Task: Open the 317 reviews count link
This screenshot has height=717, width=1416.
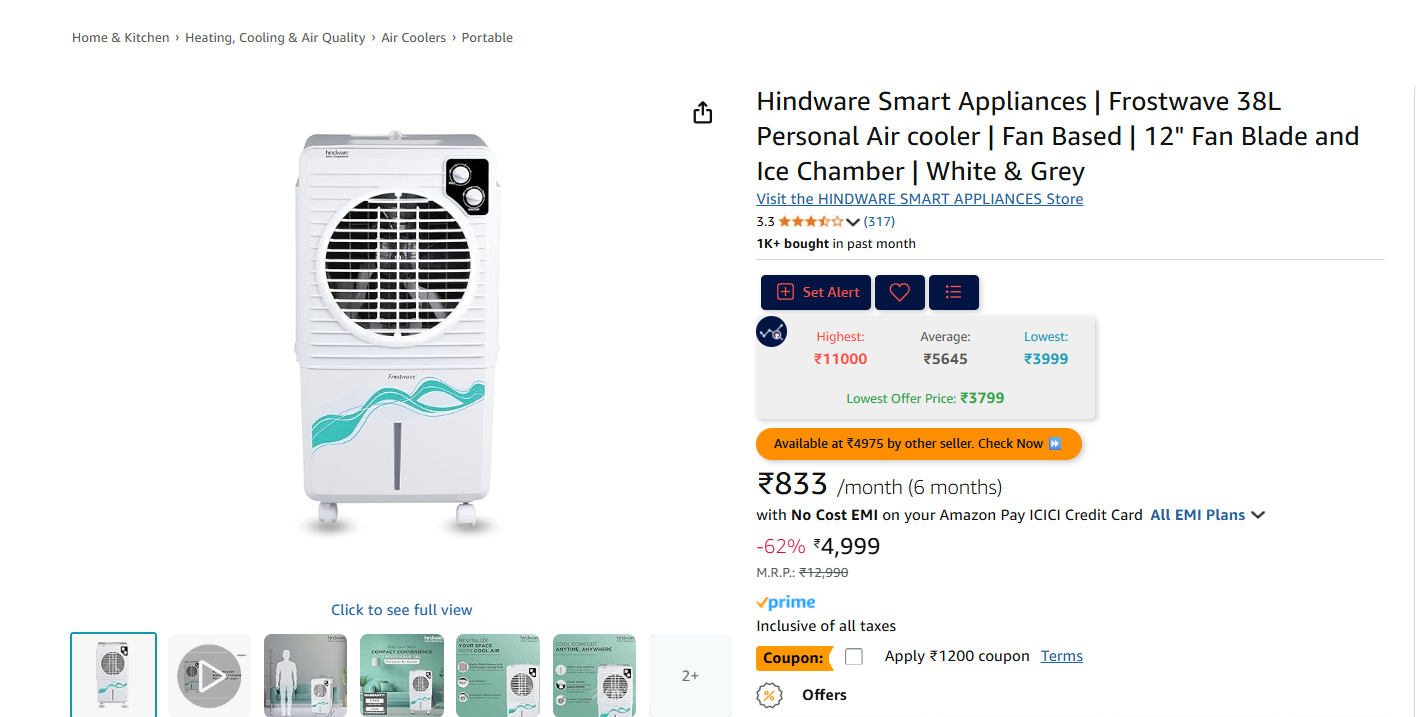Action: click(x=879, y=222)
